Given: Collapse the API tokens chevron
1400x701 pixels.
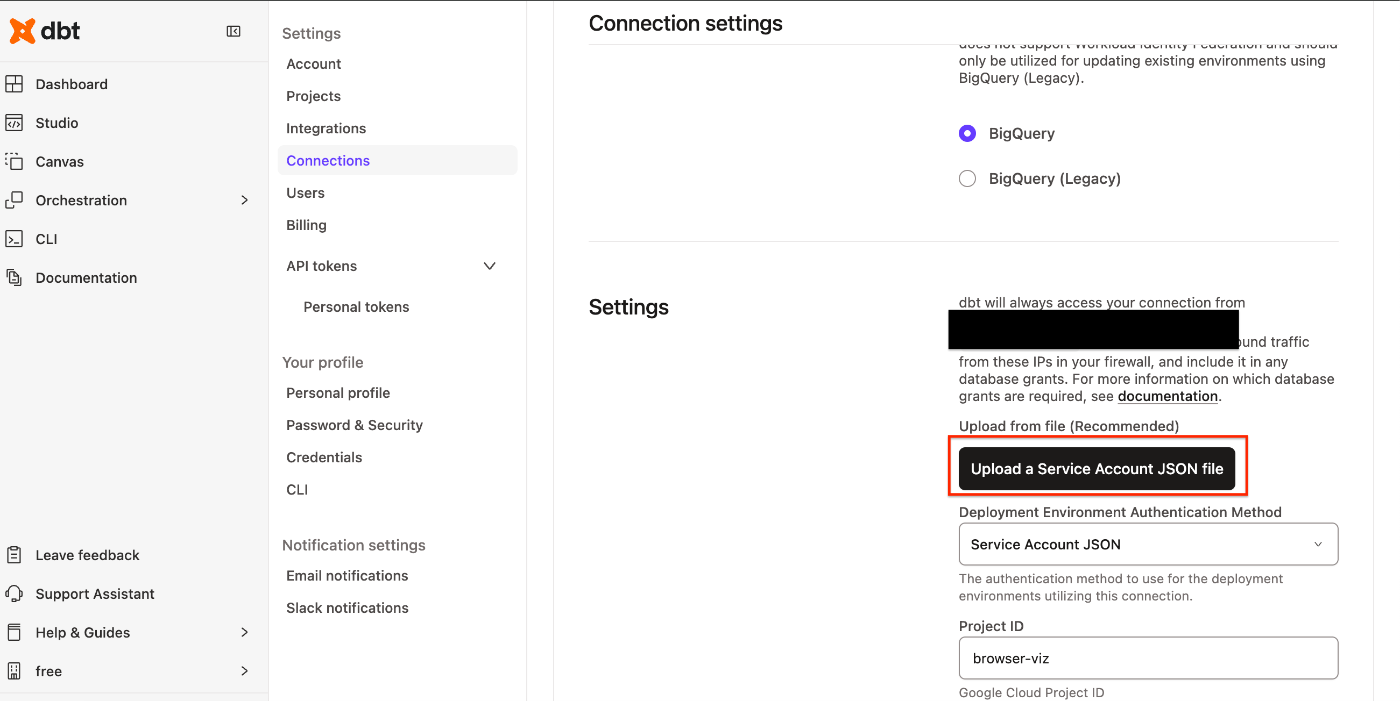Looking at the screenshot, I should click(490, 266).
